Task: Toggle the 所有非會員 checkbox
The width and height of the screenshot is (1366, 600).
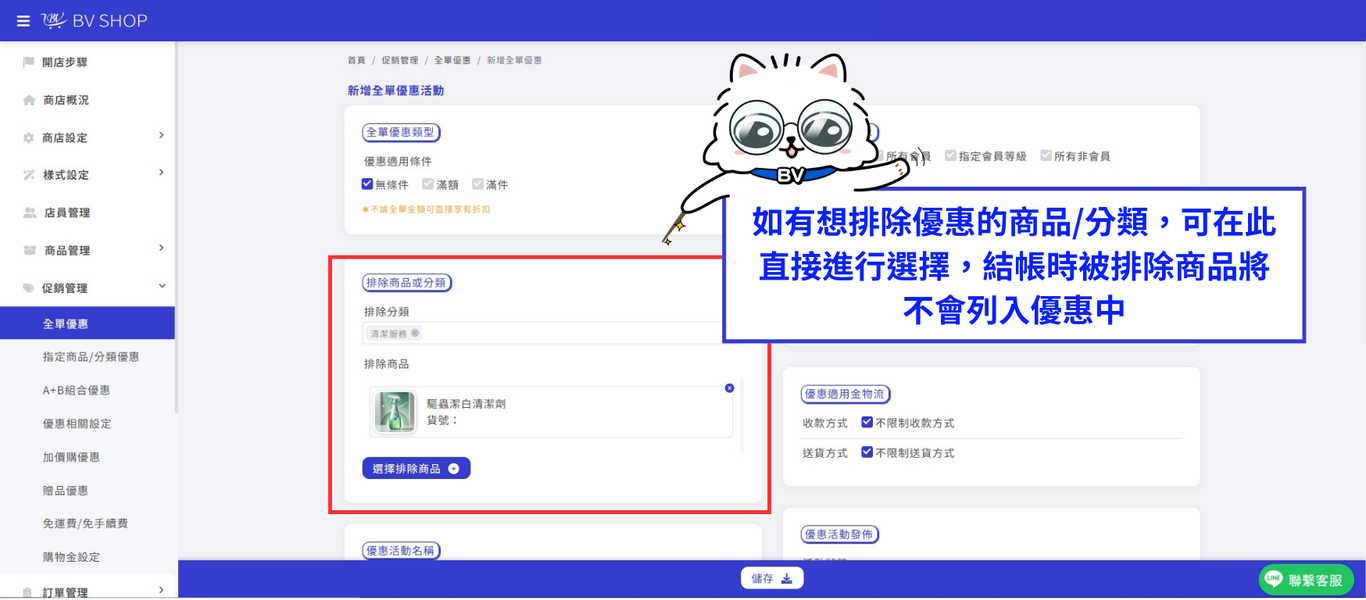Action: pyautogui.click(x=1046, y=156)
